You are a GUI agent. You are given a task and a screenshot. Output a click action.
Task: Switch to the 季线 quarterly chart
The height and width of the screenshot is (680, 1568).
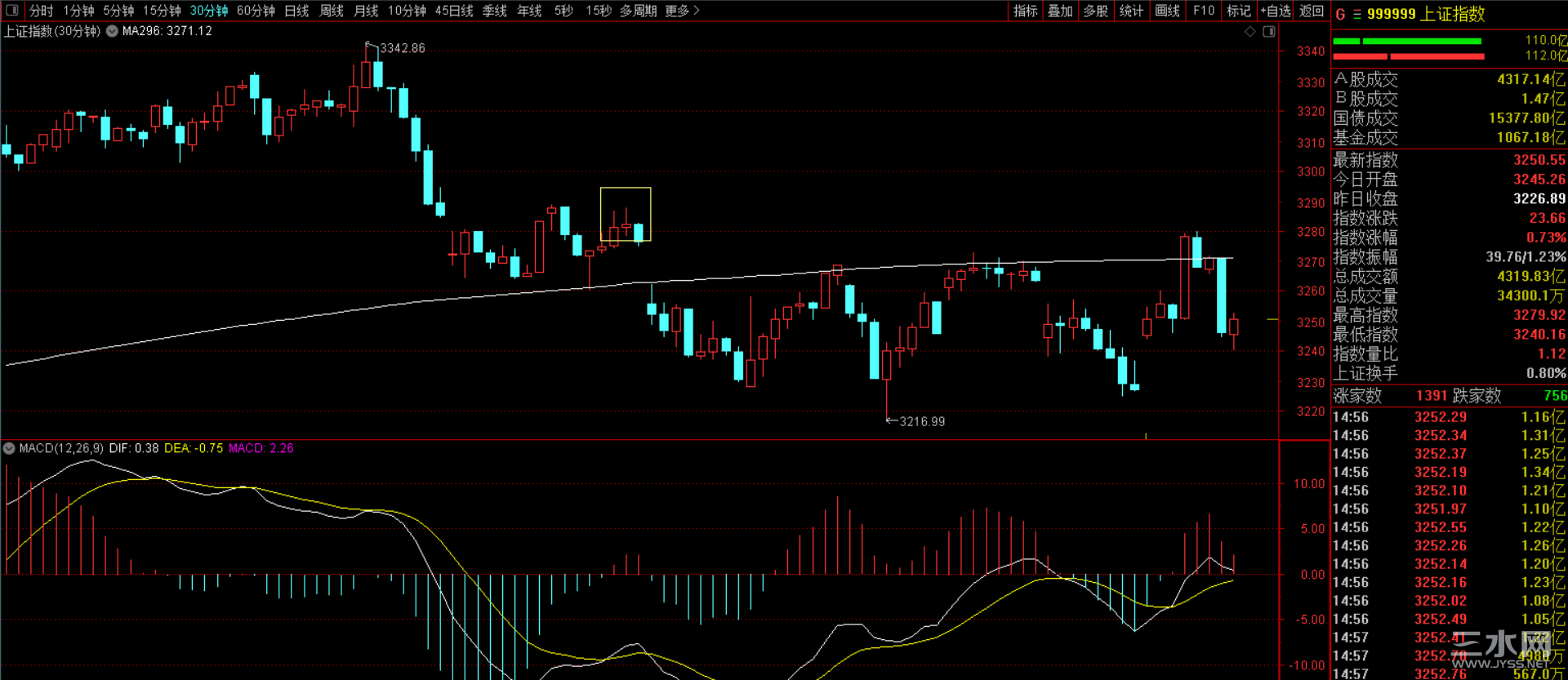[495, 11]
